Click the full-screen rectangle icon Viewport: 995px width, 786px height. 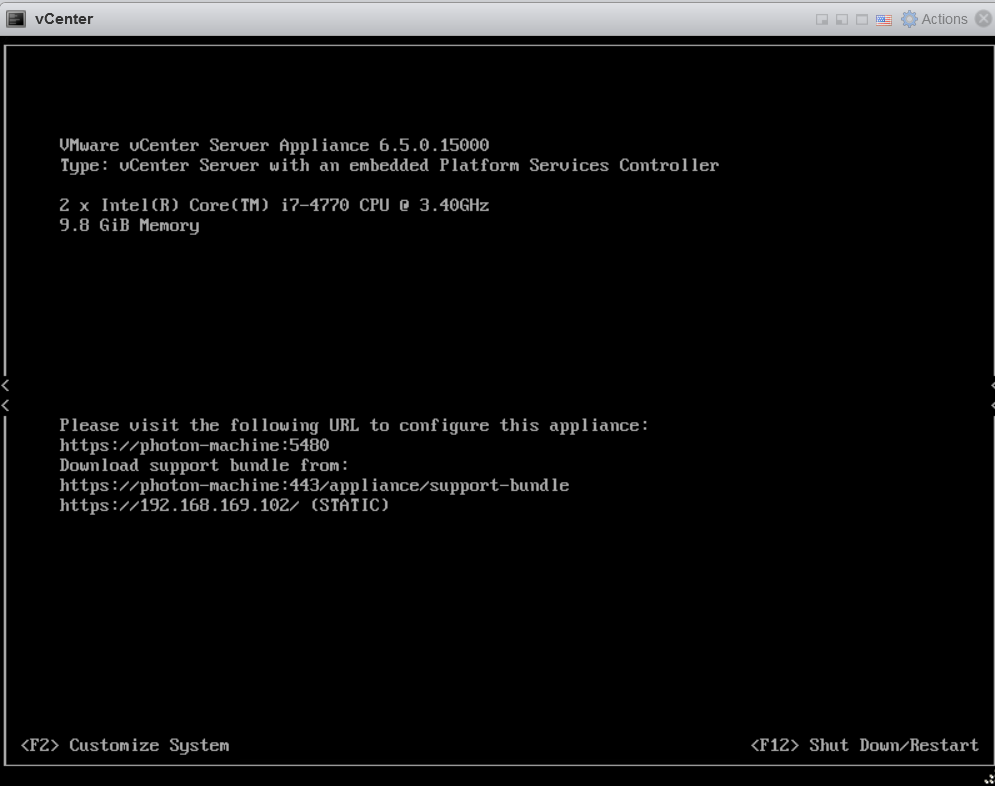point(861,19)
